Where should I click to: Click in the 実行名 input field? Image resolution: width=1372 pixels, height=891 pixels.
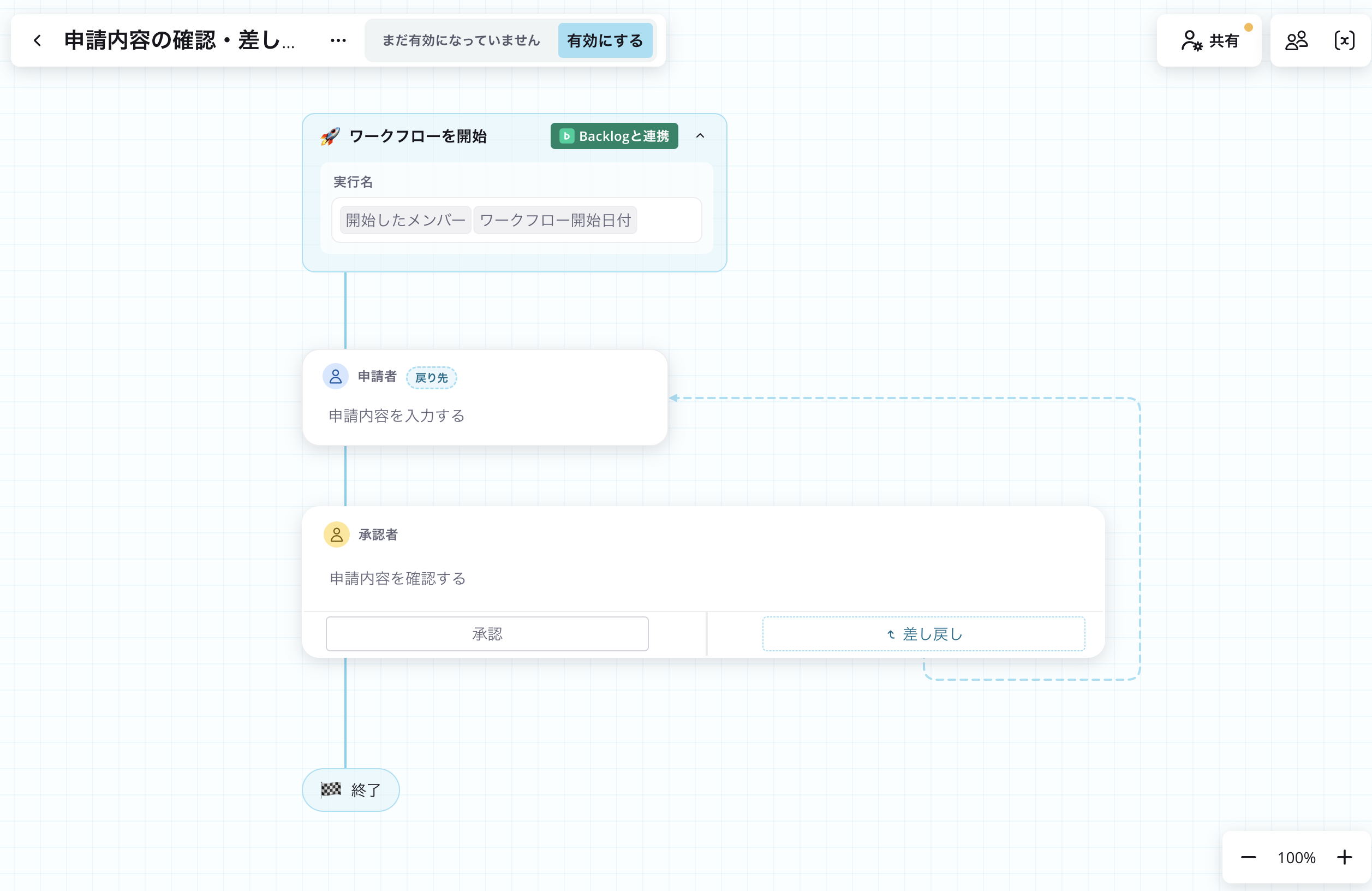click(x=516, y=219)
